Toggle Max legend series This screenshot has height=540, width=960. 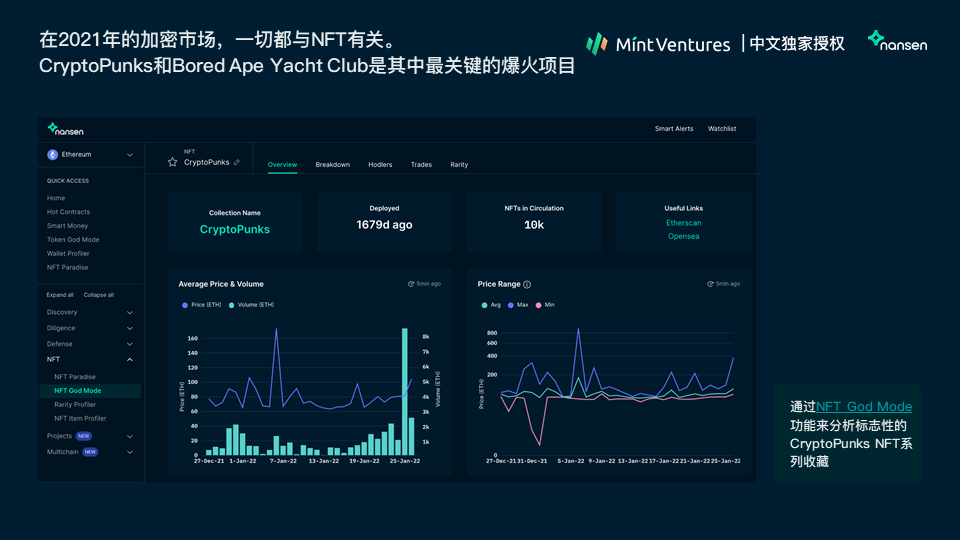518,305
